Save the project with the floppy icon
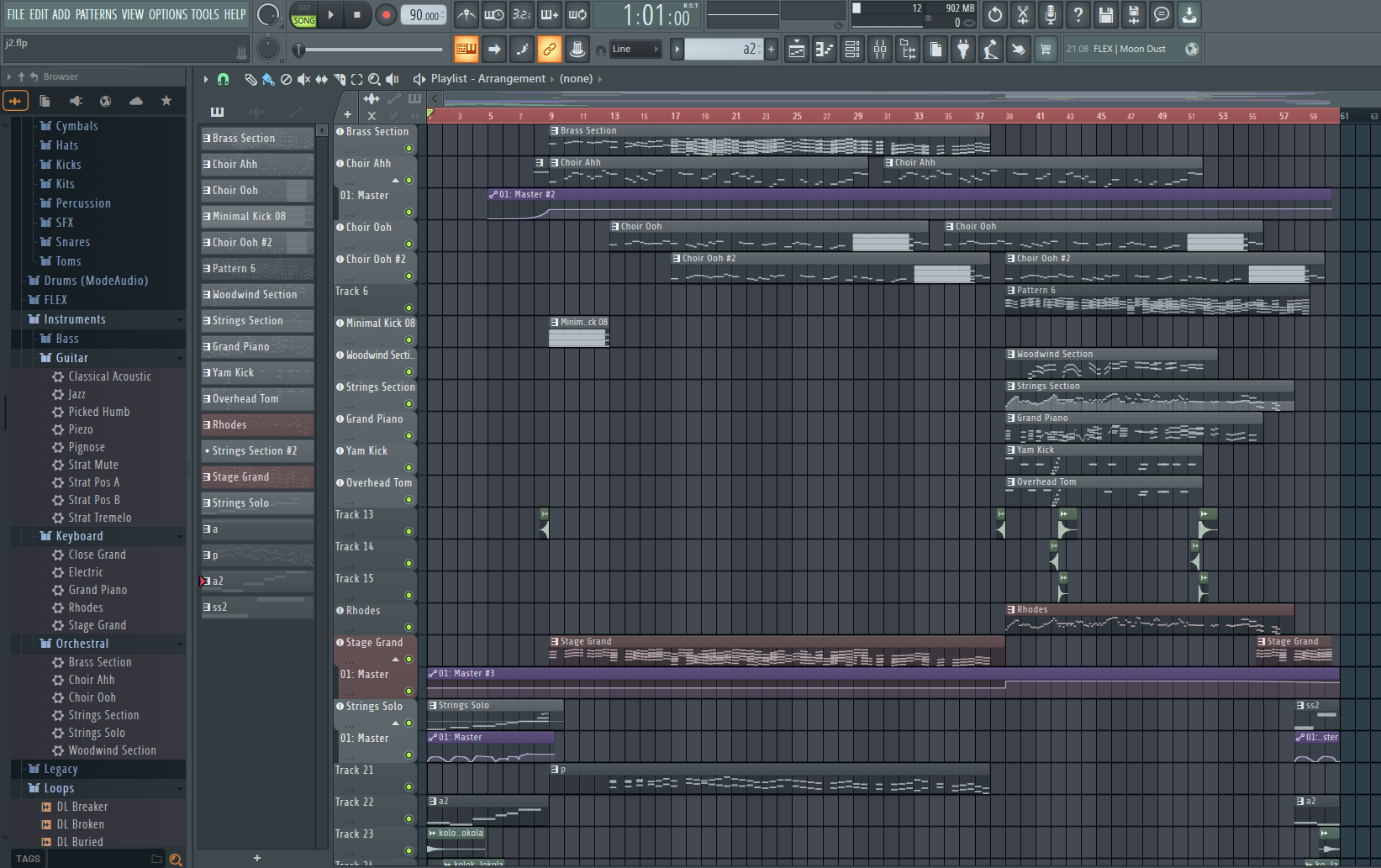Image resolution: width=1381 pixels, height=868 pixels. [1106, 14]
